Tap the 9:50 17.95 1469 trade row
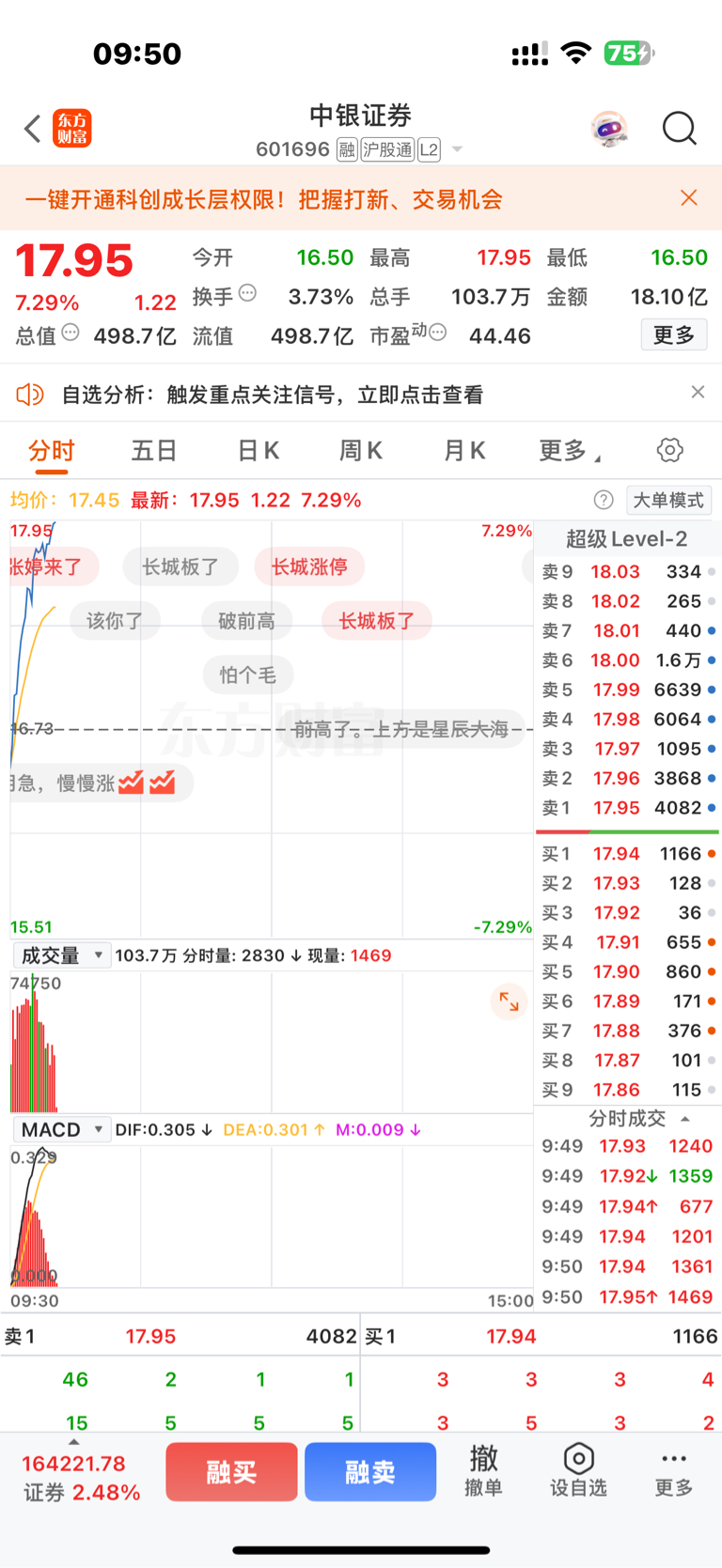 tap(627, 1296)
